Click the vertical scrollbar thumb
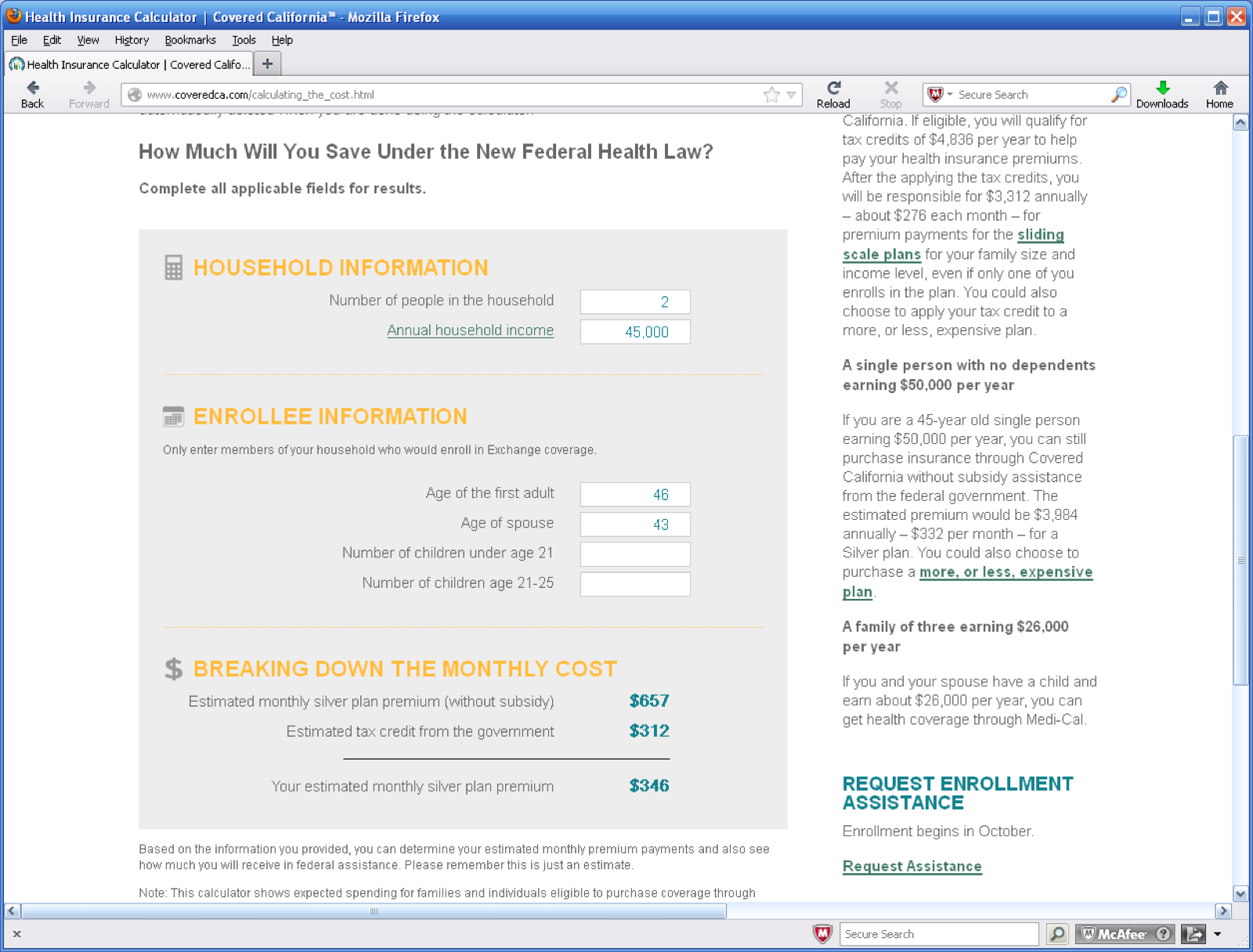The height and width of the screenshot is (952, 1253). [x=1240, y=560]
